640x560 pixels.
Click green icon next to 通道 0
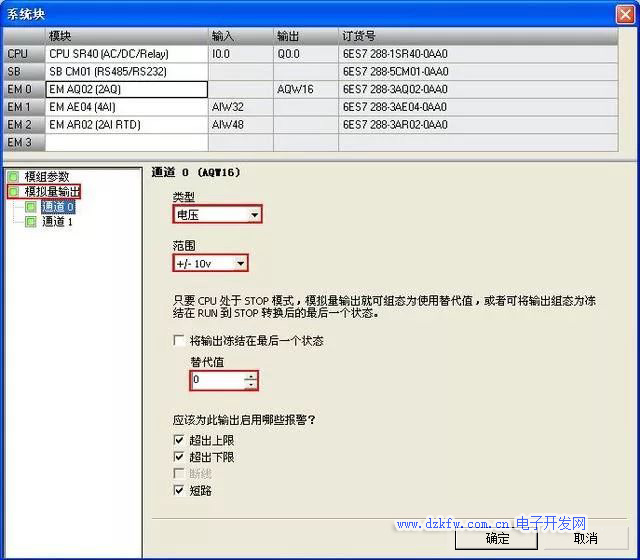tap(31, 207)
